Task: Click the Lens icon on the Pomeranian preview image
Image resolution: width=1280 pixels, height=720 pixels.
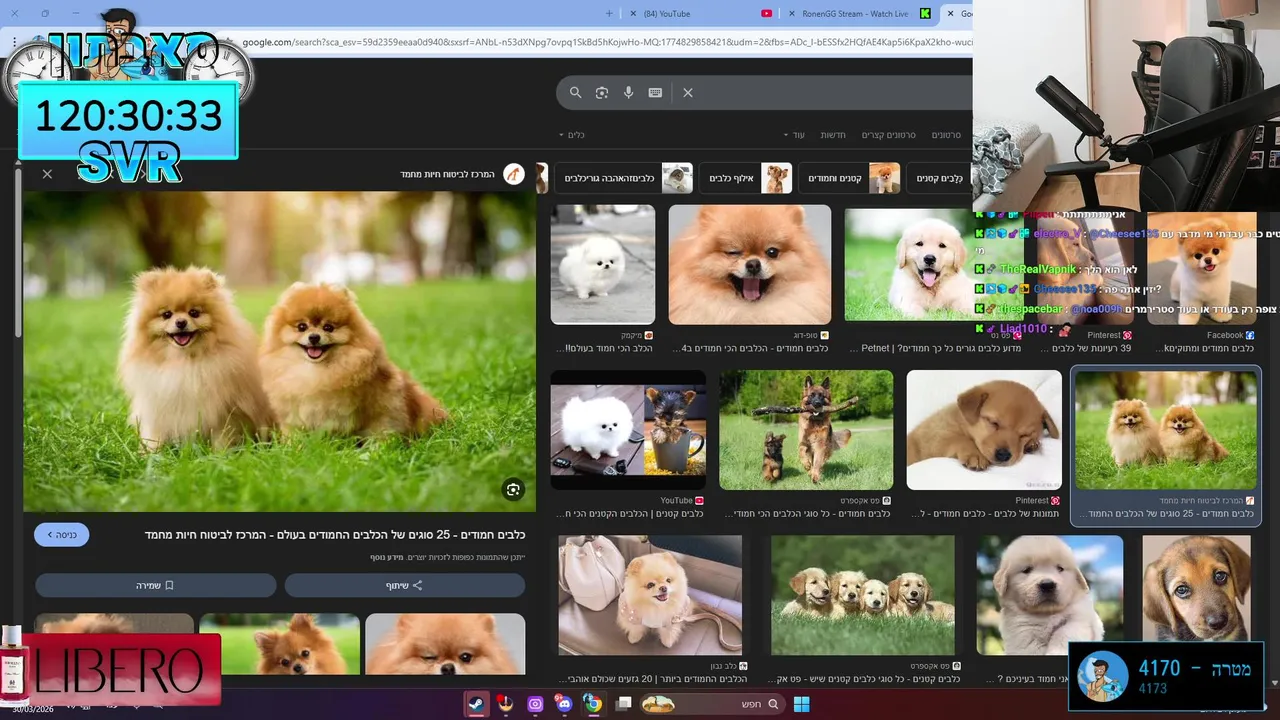Action: click(513, 489)
